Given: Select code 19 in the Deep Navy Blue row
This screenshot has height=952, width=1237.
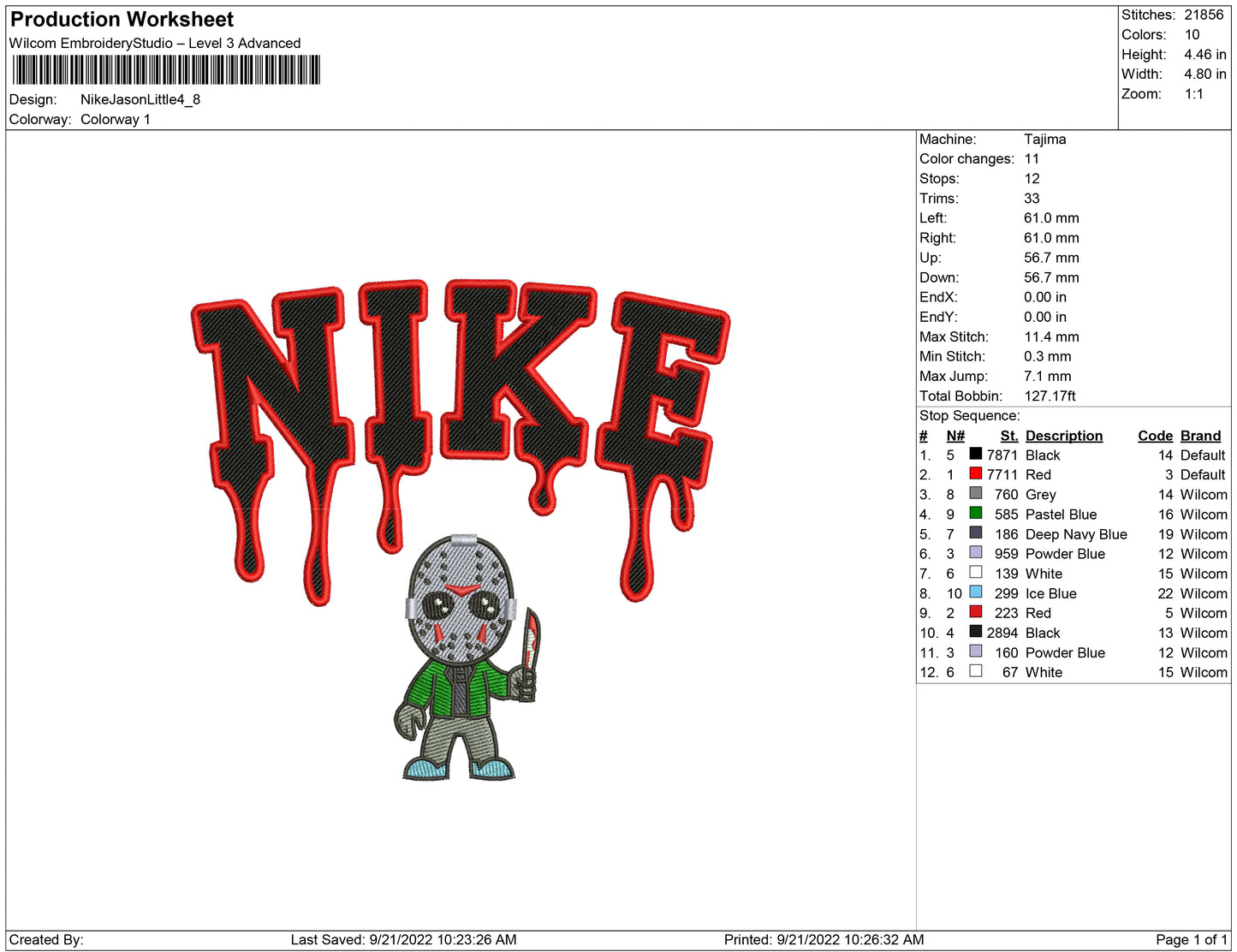Looking at the screenshot, I should pos(1165,533).
